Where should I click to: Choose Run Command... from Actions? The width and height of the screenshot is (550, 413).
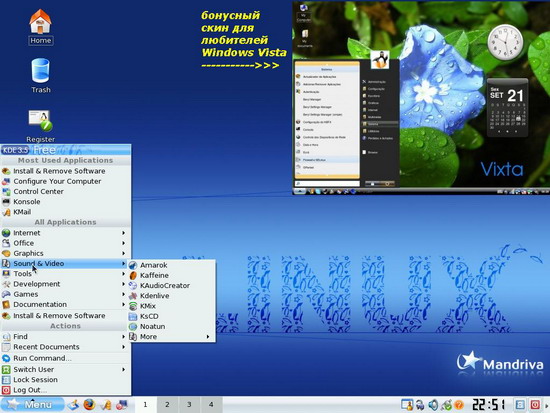66,358
